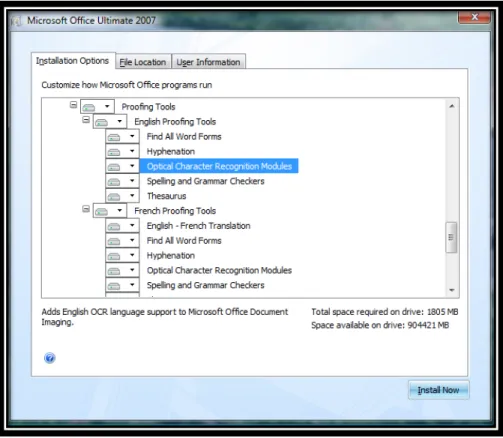503x438 pixels.
Task: Select English Proofing Tools in the tree
Action: (x=175, y=122)
